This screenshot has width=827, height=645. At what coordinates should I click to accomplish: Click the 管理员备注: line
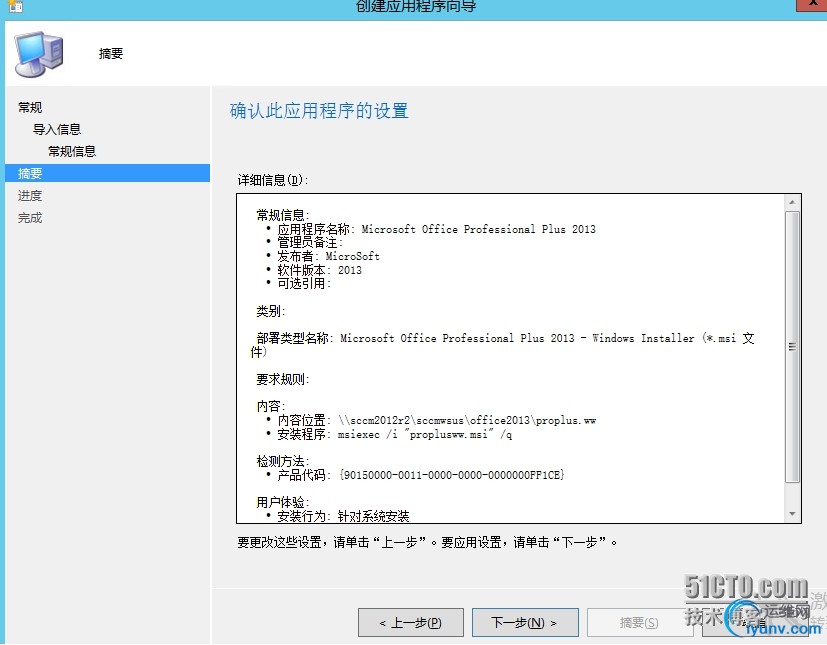pyautogui.click(x=310, y=243)
